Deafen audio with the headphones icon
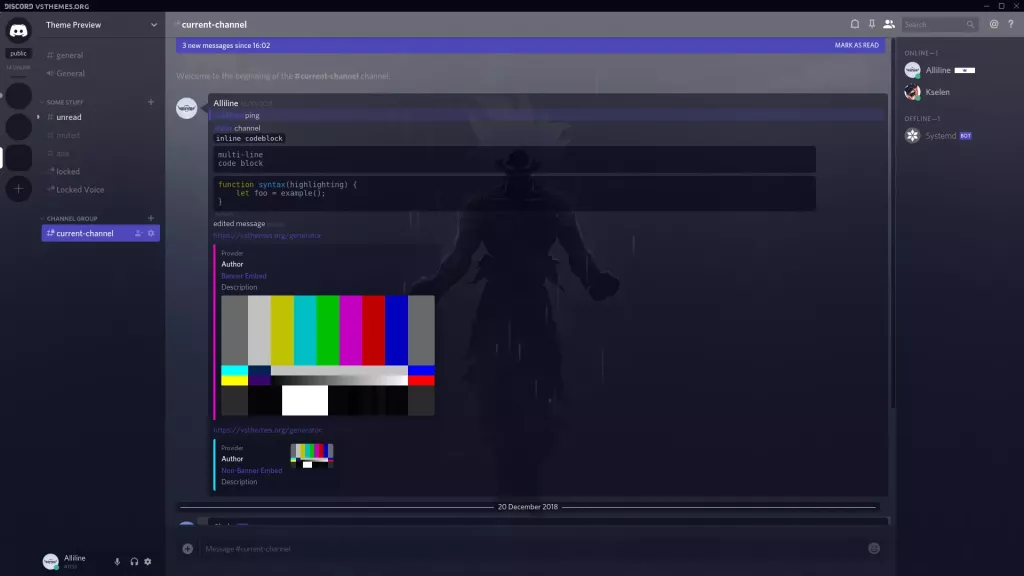Screen dimensions: 1024x576 [x=134, y=561]
